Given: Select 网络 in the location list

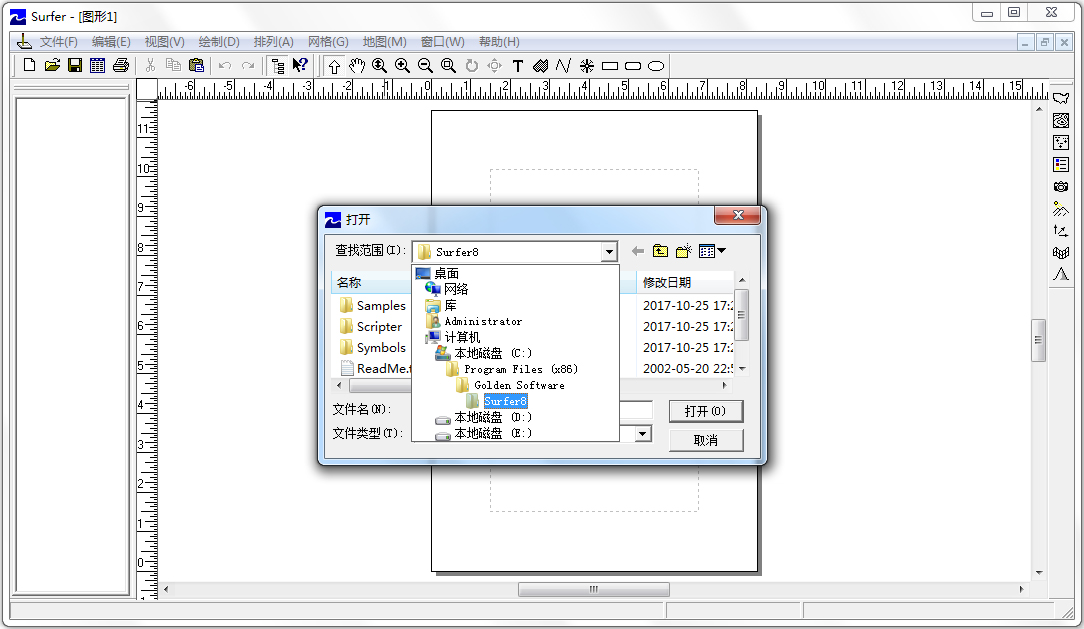Looking at the screenshot, I should click(456, 289).
